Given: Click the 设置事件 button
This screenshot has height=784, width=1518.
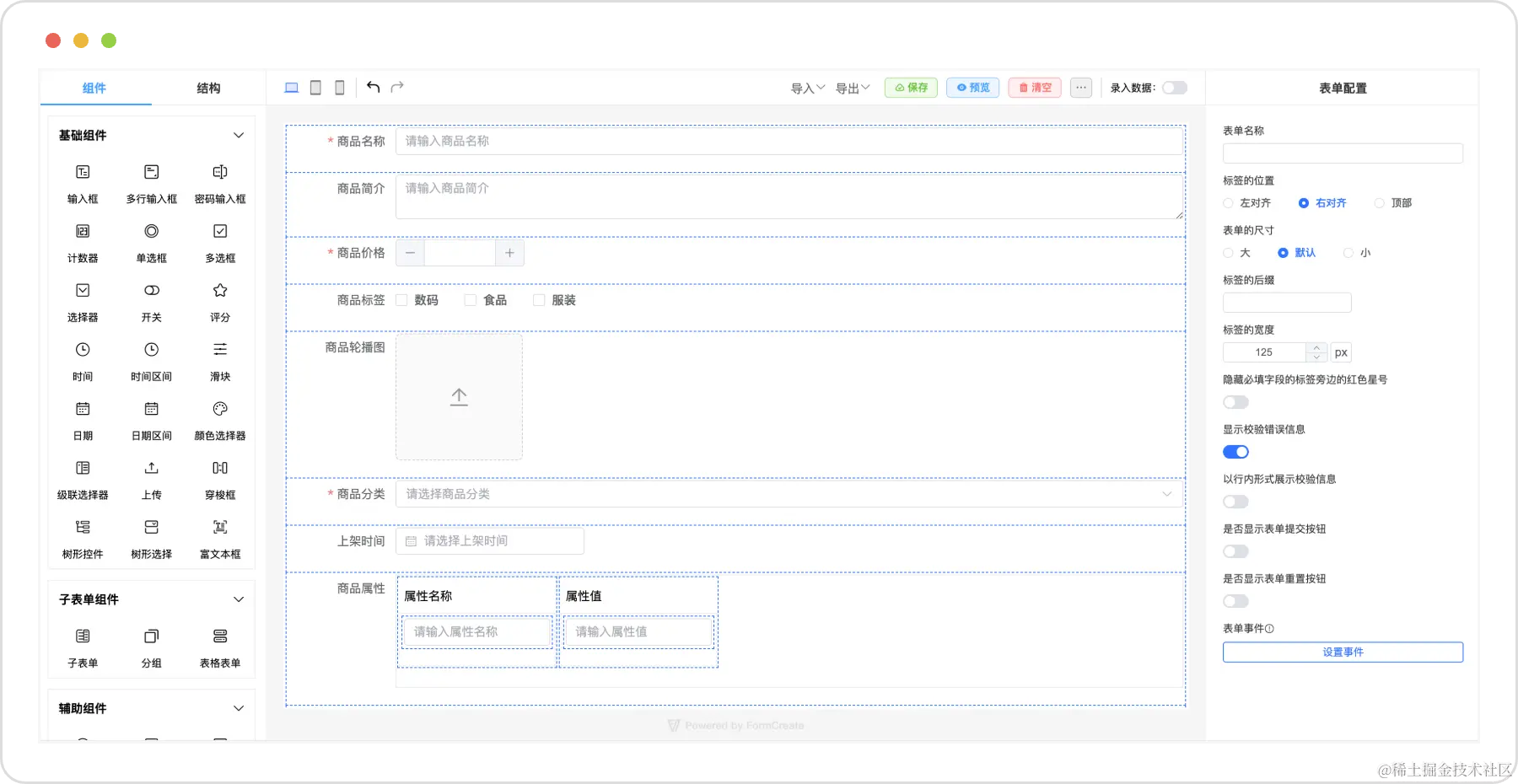Looking at the screenshot, I should (1343, 652).
